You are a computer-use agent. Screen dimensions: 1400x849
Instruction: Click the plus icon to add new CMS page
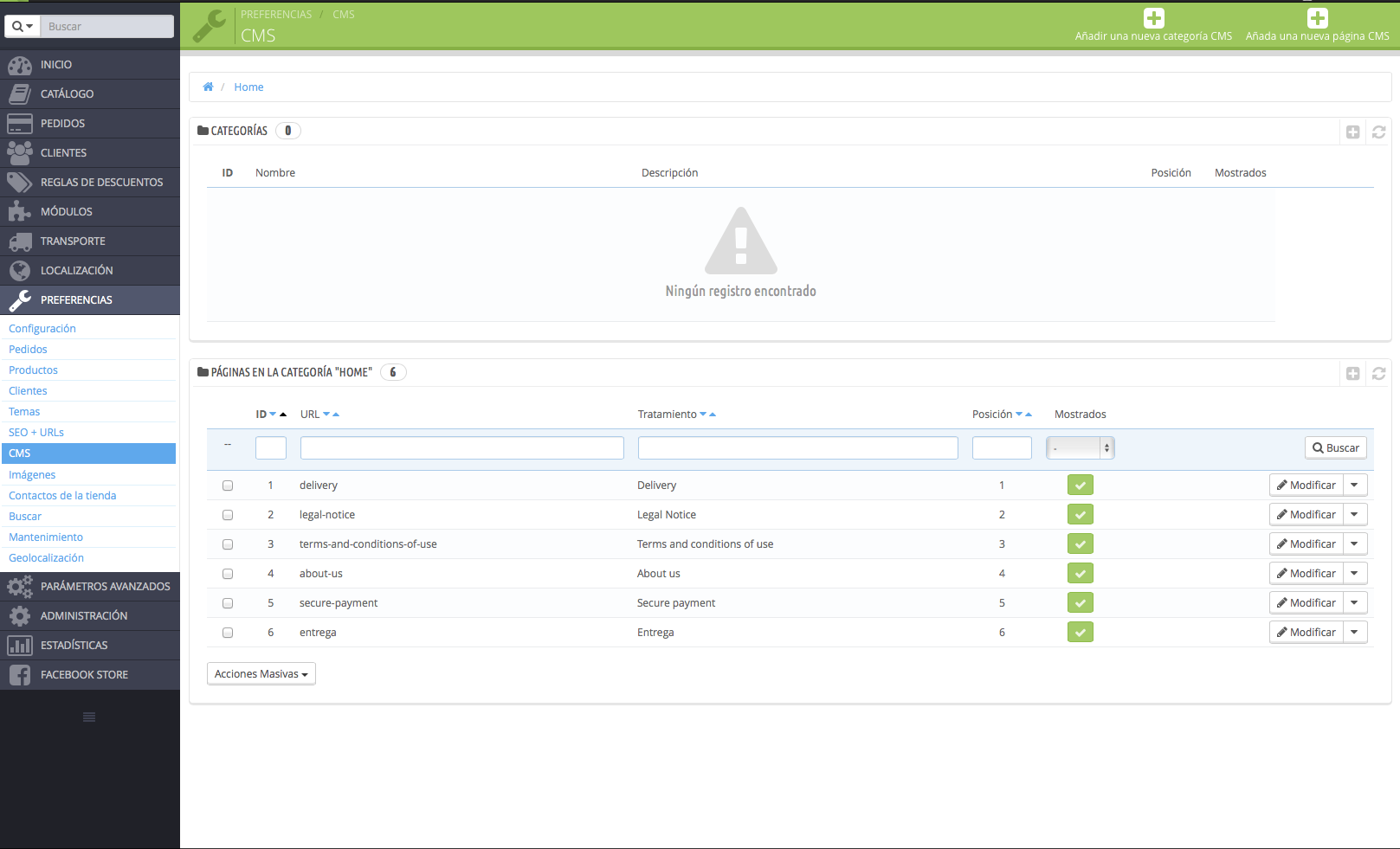(x=1317, y=18)
